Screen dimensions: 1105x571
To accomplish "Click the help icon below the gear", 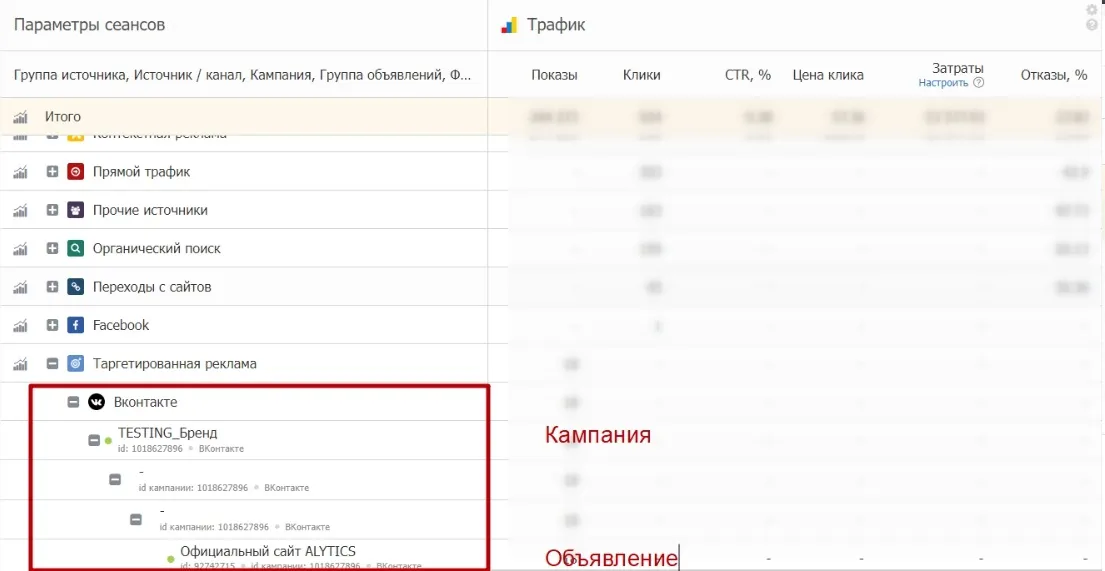I will [1092, 25].
